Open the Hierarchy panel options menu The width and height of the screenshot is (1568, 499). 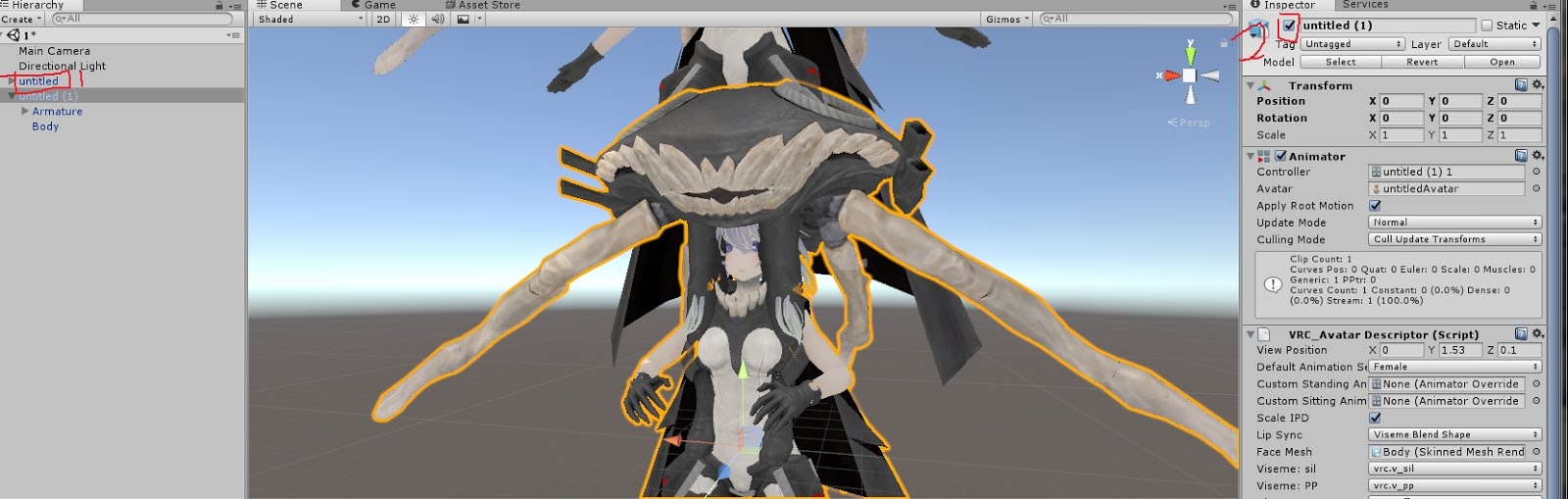coord(234,6)
